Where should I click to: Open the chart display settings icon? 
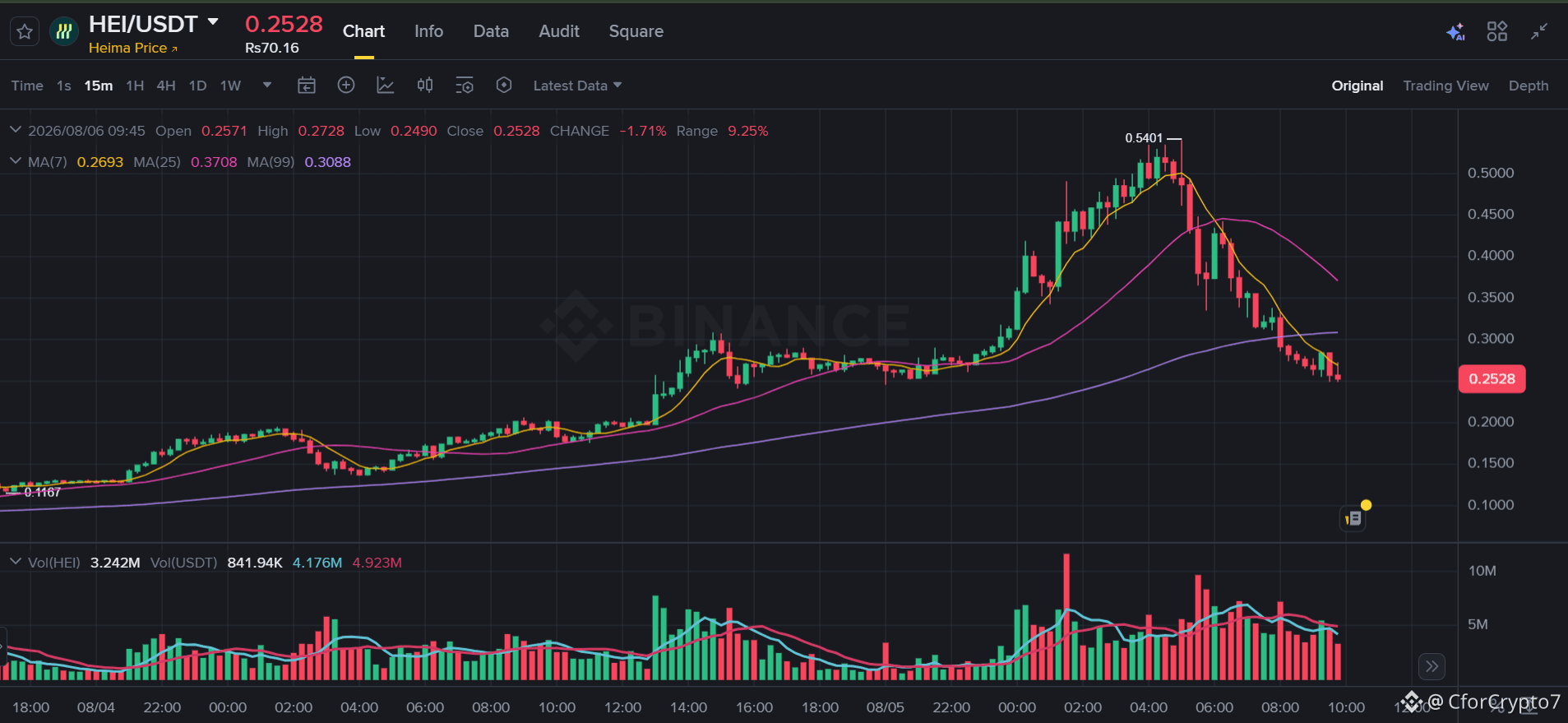465,86
